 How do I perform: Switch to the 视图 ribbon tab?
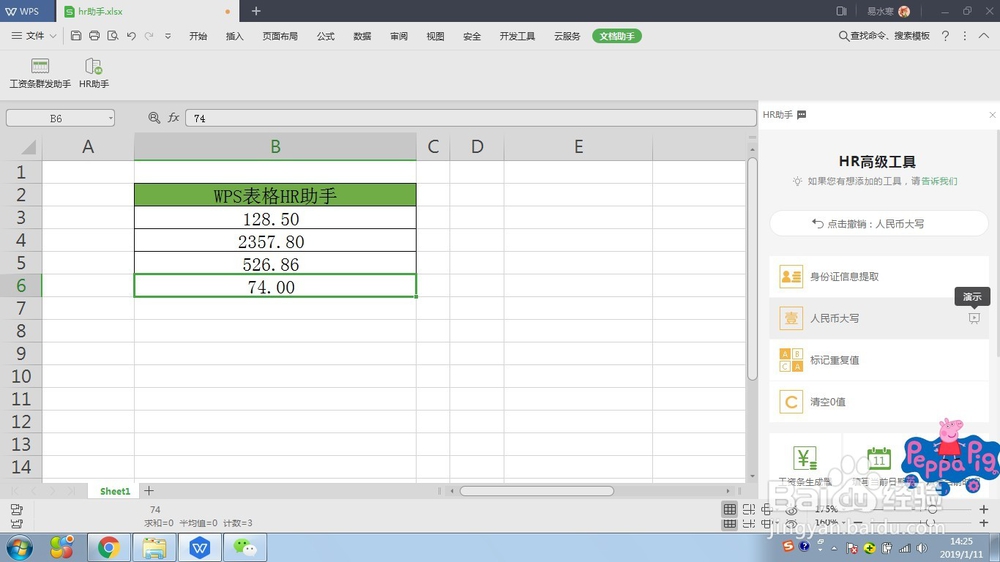[436, 36]
